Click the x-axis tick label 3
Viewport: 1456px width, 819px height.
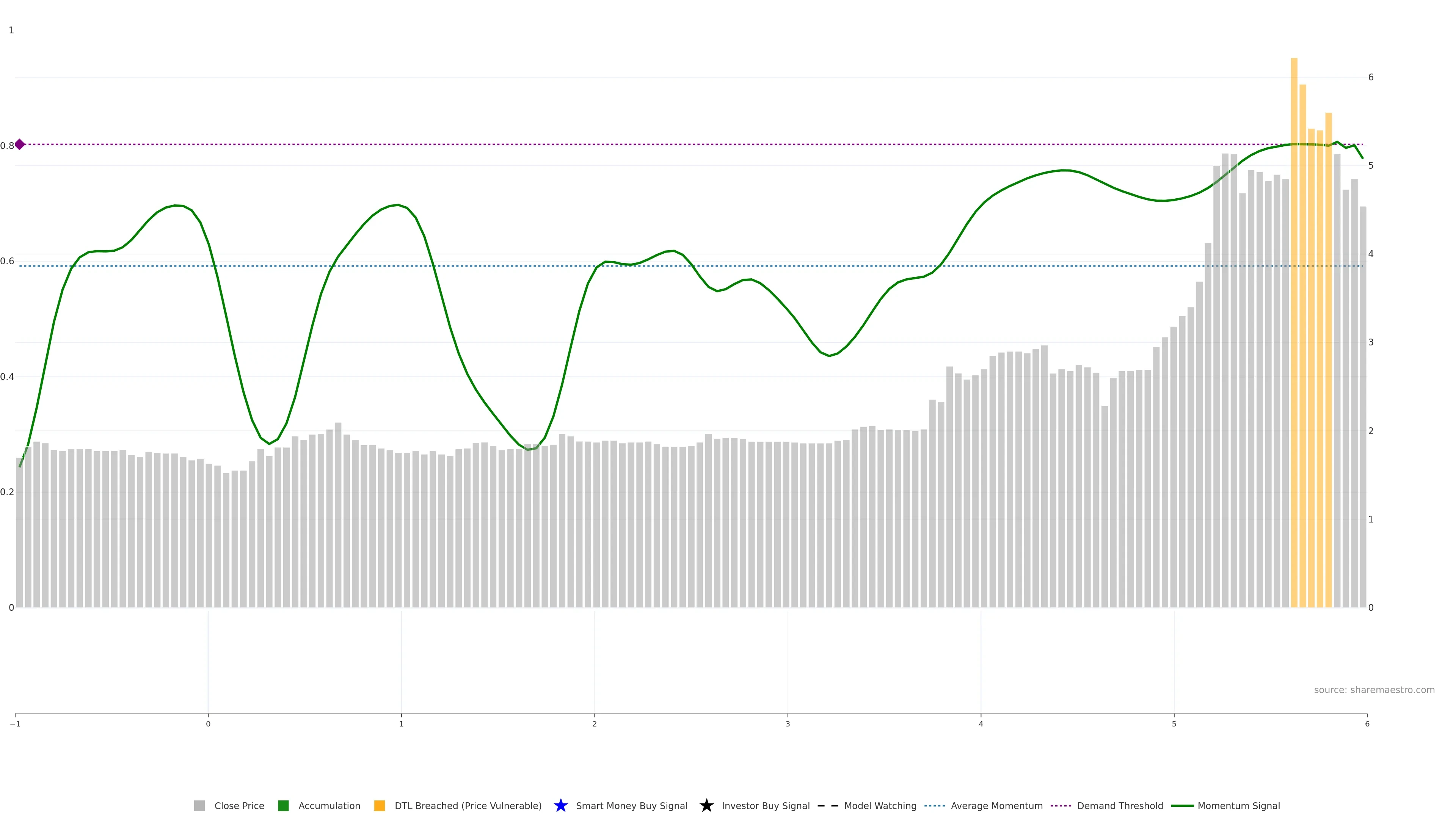pos(788,724)
